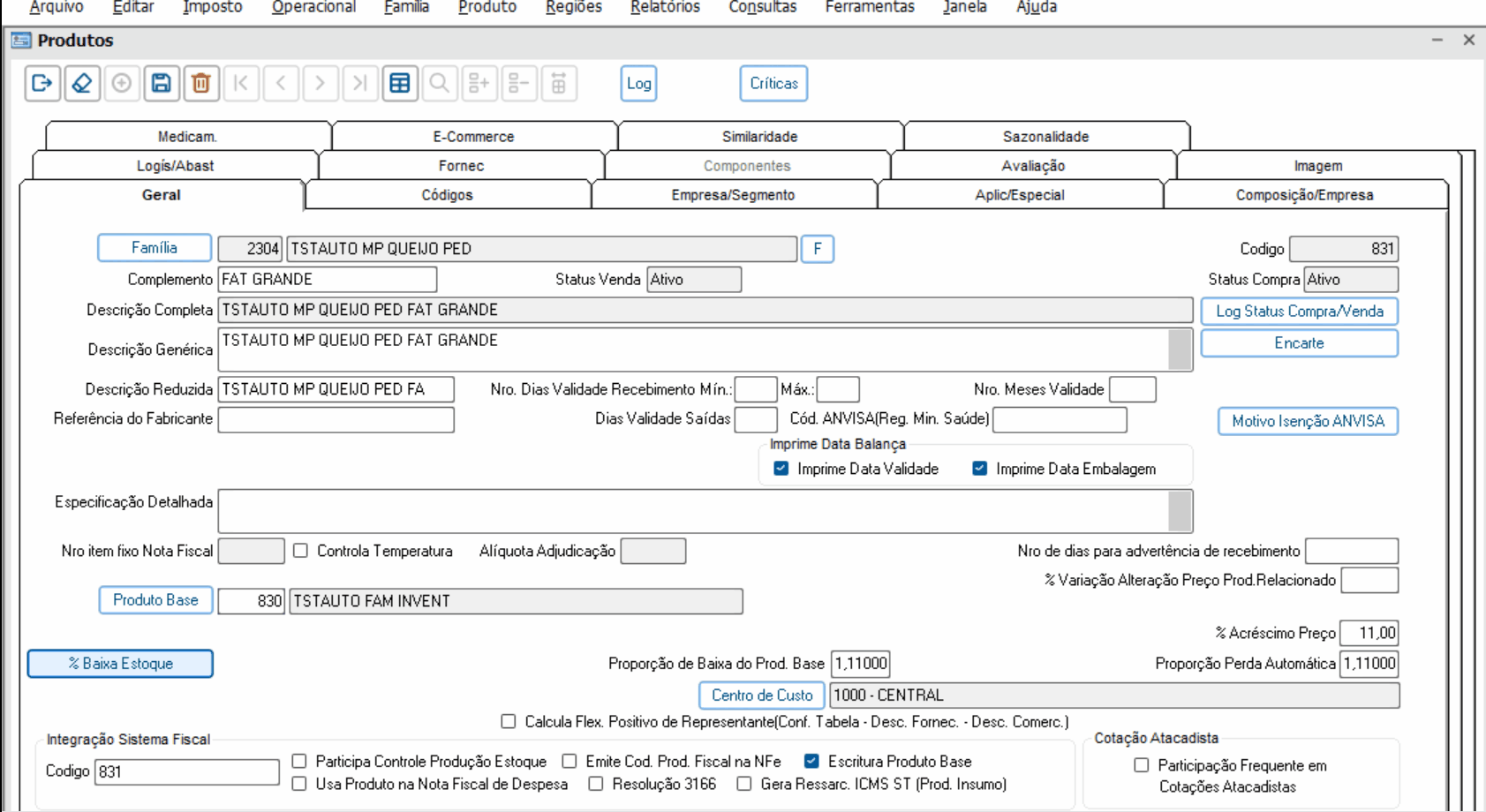The width and height of the screenshot is (1486, 812).
Task: Go to the first record
Action: click(x=241, y=84)
